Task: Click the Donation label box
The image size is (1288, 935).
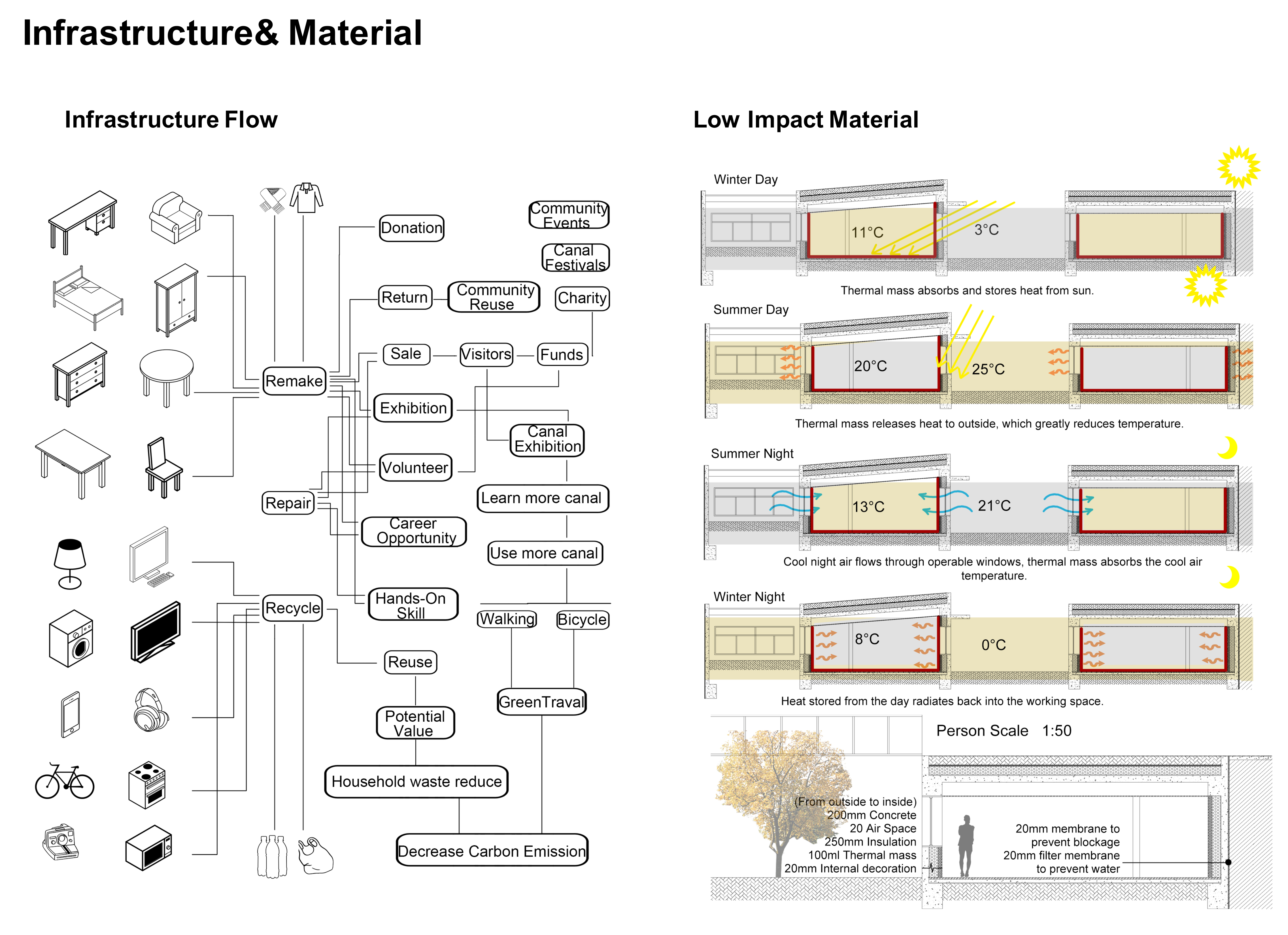Action: (x=411, y=228)
